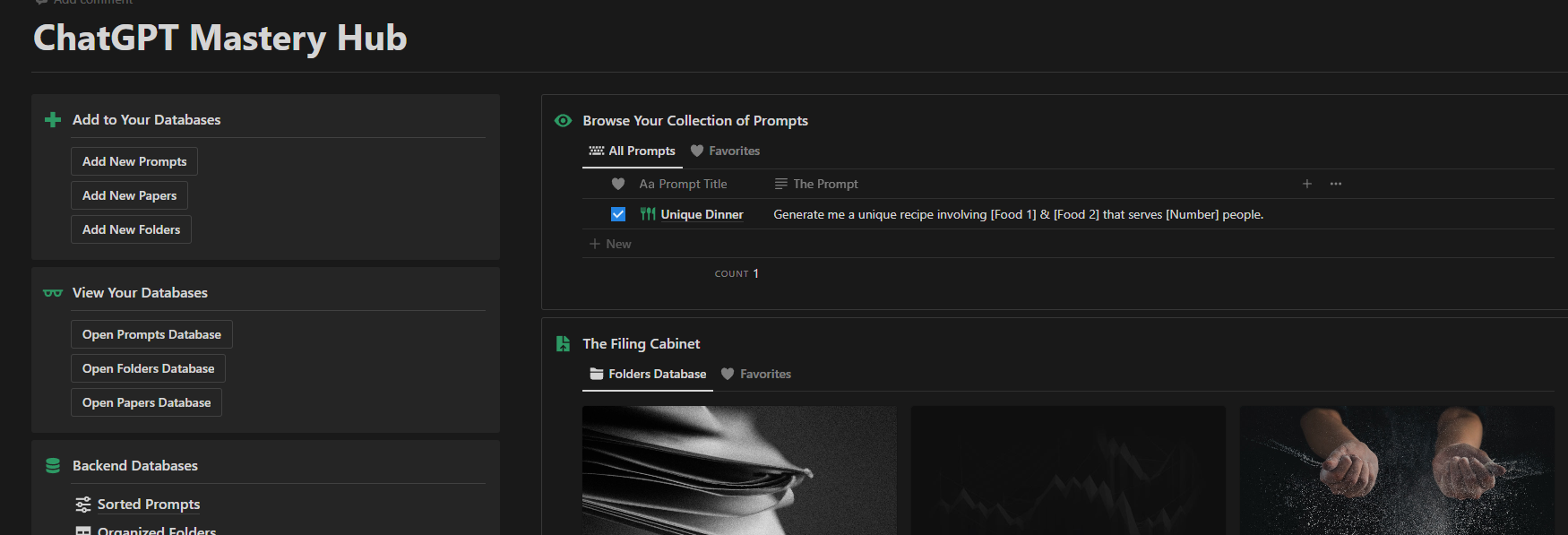This screenshot has width=1568, height=535.
Task: Open Favorites tab in The Filing Cabinet
Action: click(x=756, y=375)
